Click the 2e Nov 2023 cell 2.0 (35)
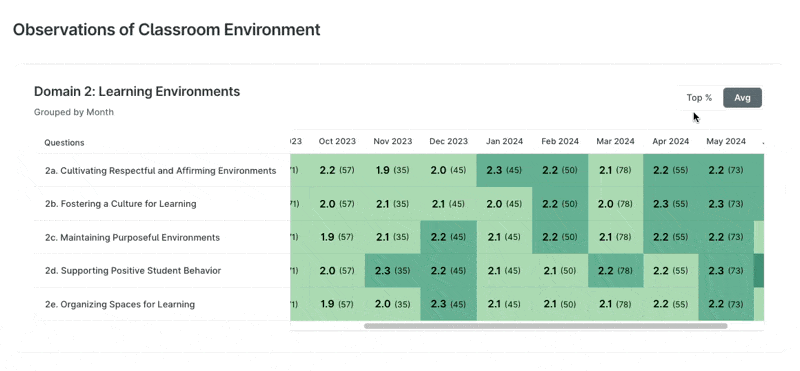Screen dimensions: 800x371 click(392, 304)
